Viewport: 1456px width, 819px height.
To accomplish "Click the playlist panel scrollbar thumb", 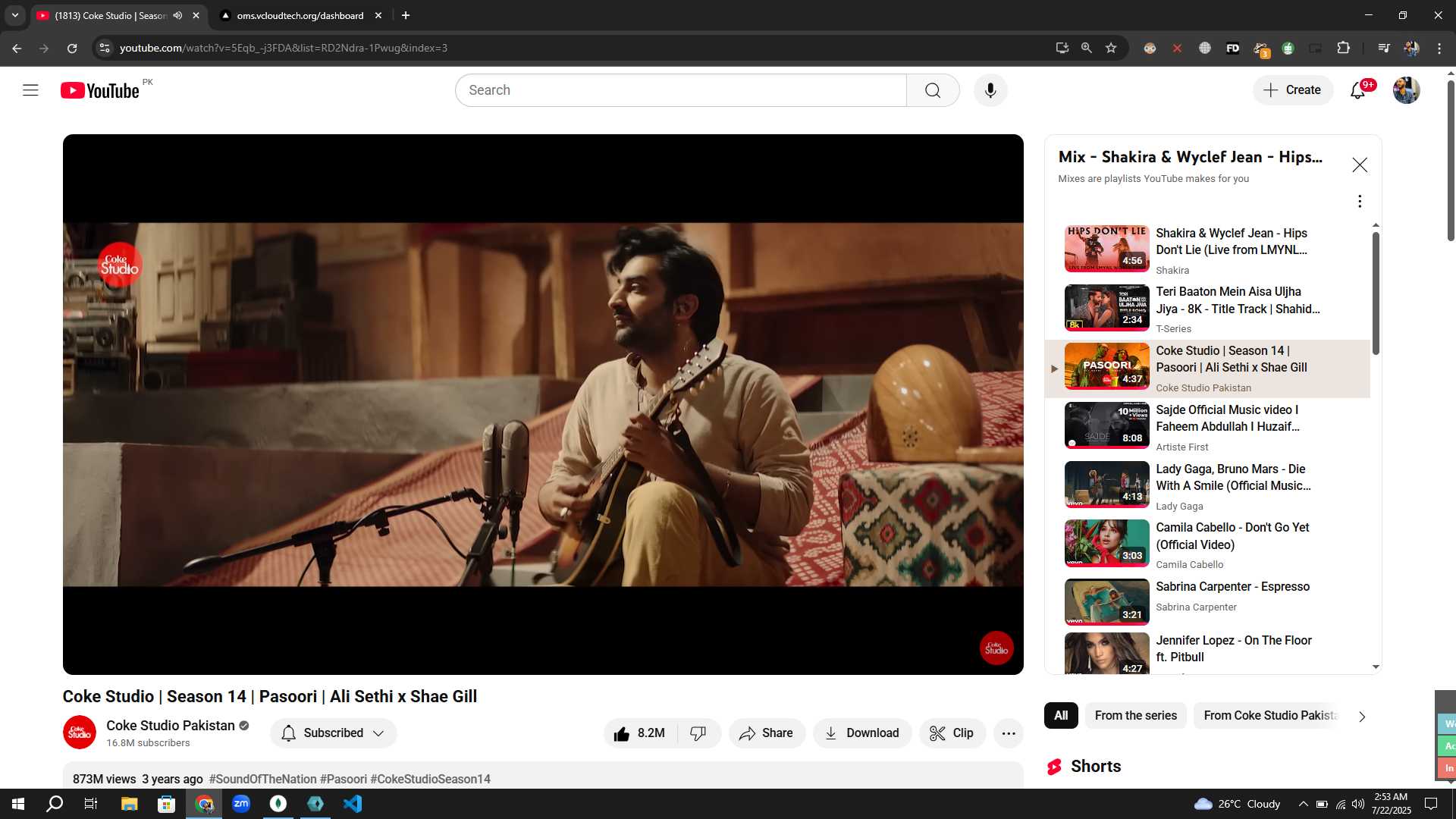I will pos(1376,293).
